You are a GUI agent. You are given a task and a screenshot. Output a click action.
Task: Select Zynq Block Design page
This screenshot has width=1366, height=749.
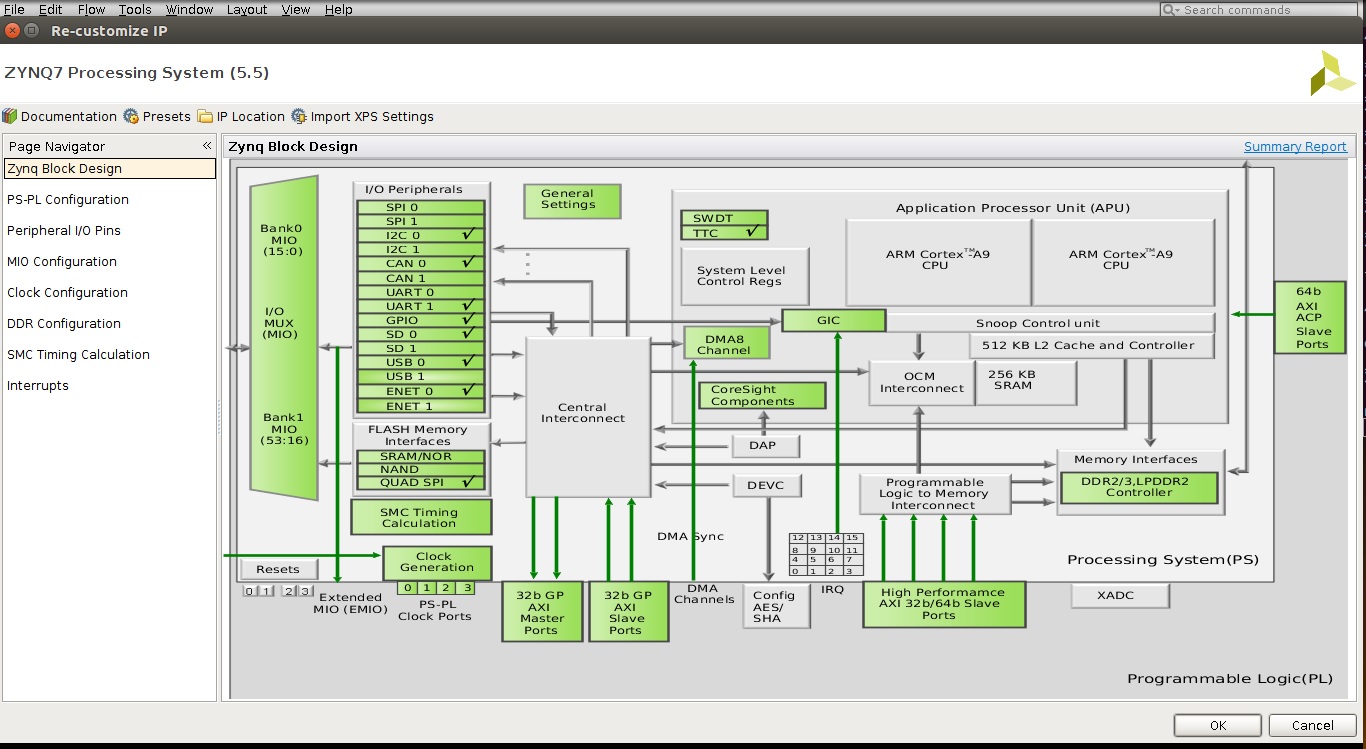(110, 169)
